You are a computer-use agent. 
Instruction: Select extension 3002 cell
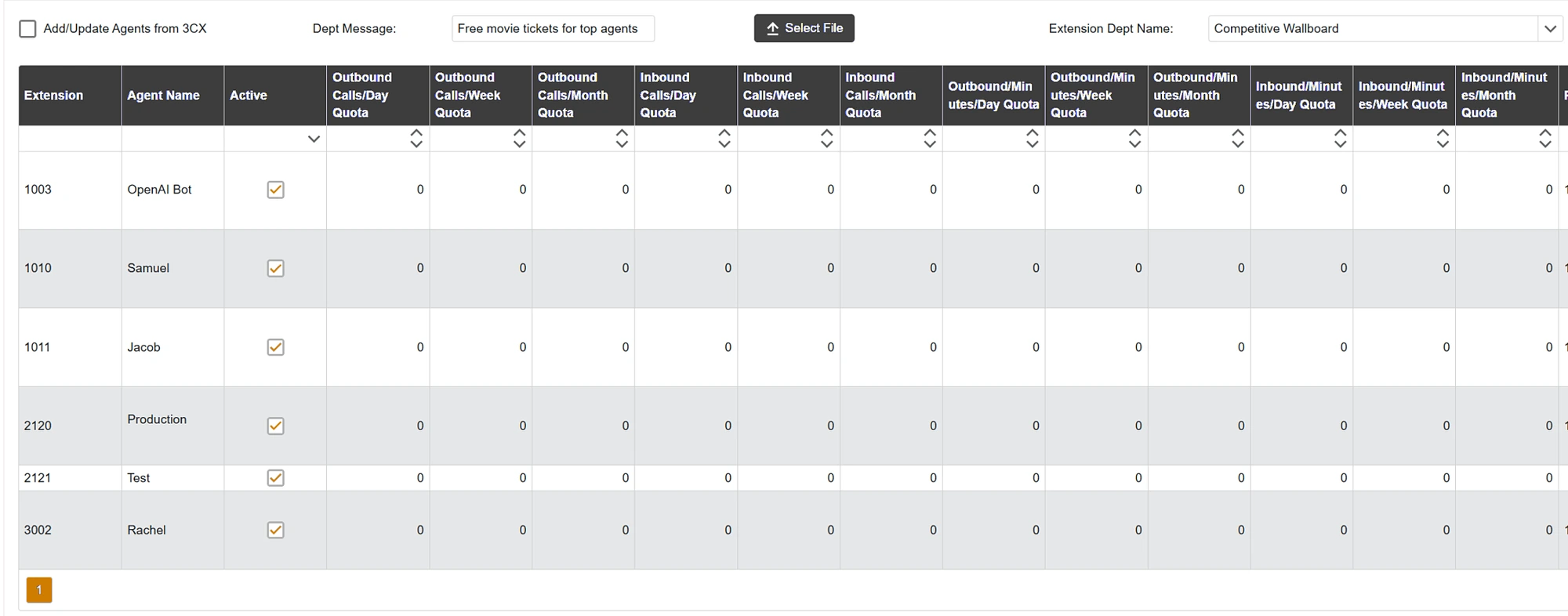(70, 530)
